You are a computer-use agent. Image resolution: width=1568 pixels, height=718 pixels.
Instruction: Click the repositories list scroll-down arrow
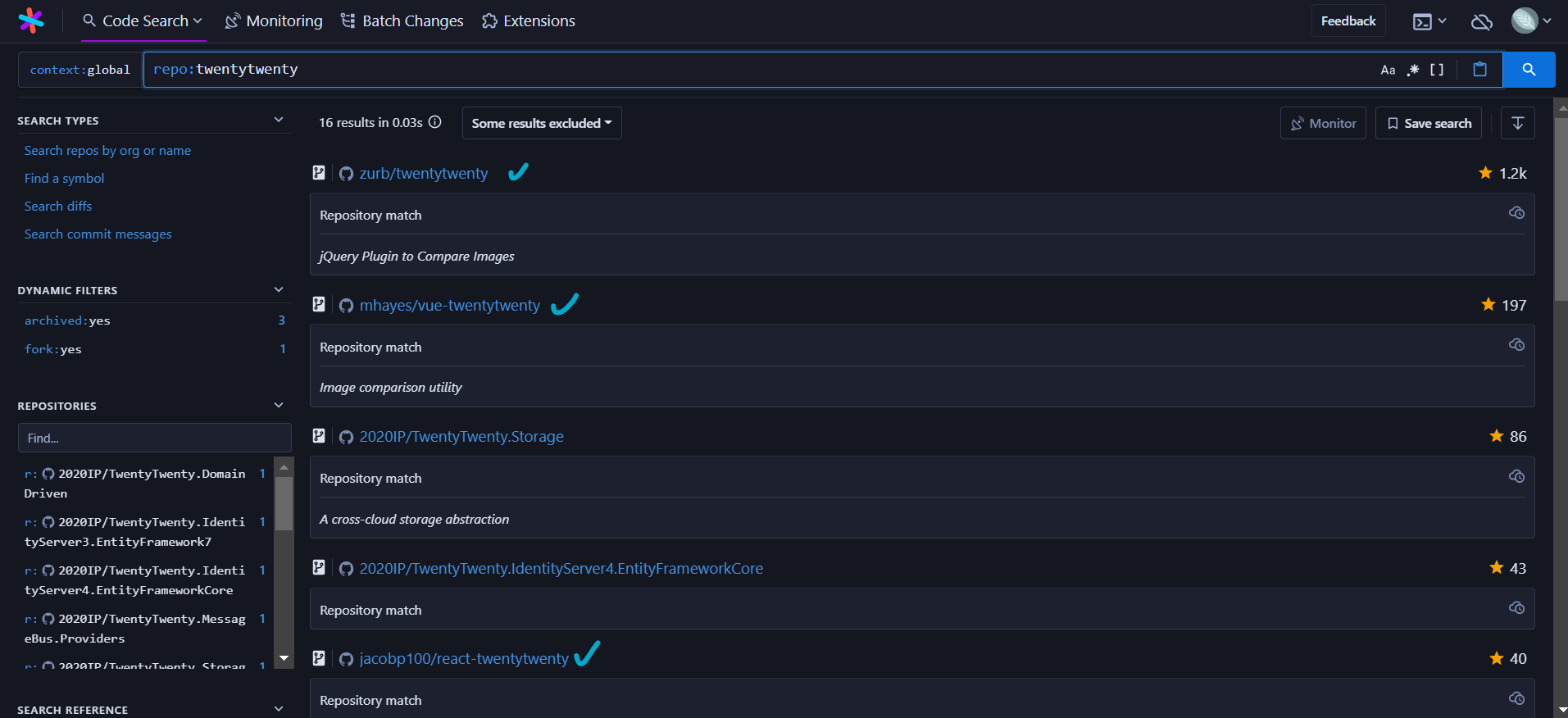284,658
